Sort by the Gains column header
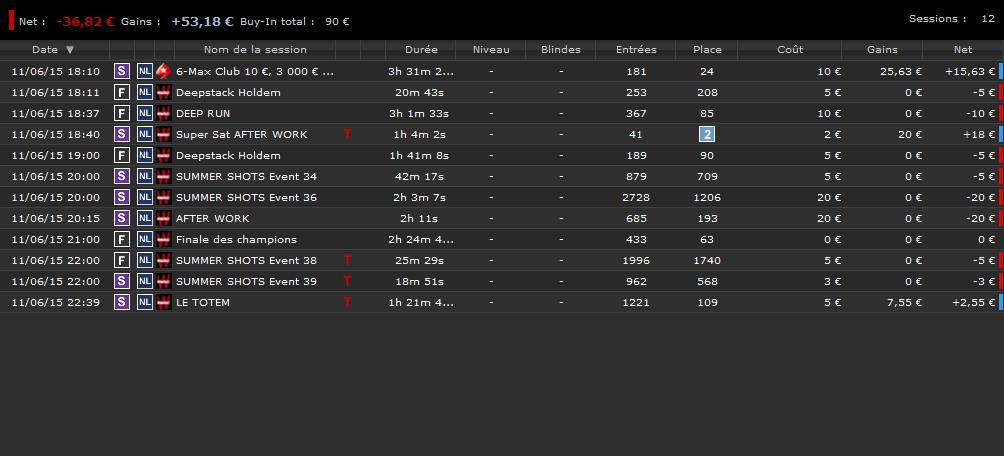1004x456 pixels. [x=882, y=49]
